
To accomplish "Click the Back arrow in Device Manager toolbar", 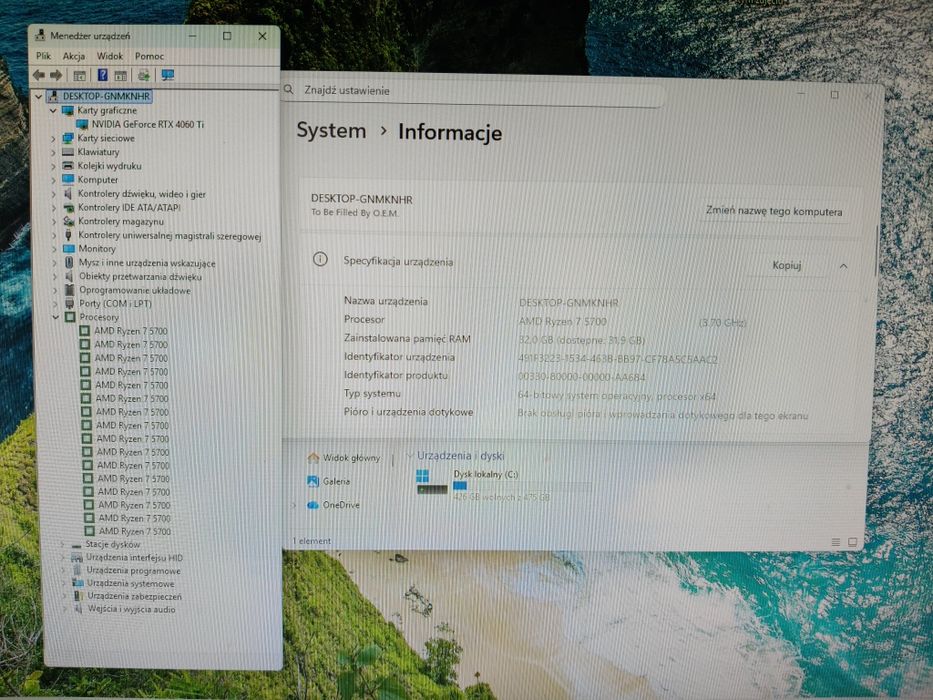I will point(39,75).
